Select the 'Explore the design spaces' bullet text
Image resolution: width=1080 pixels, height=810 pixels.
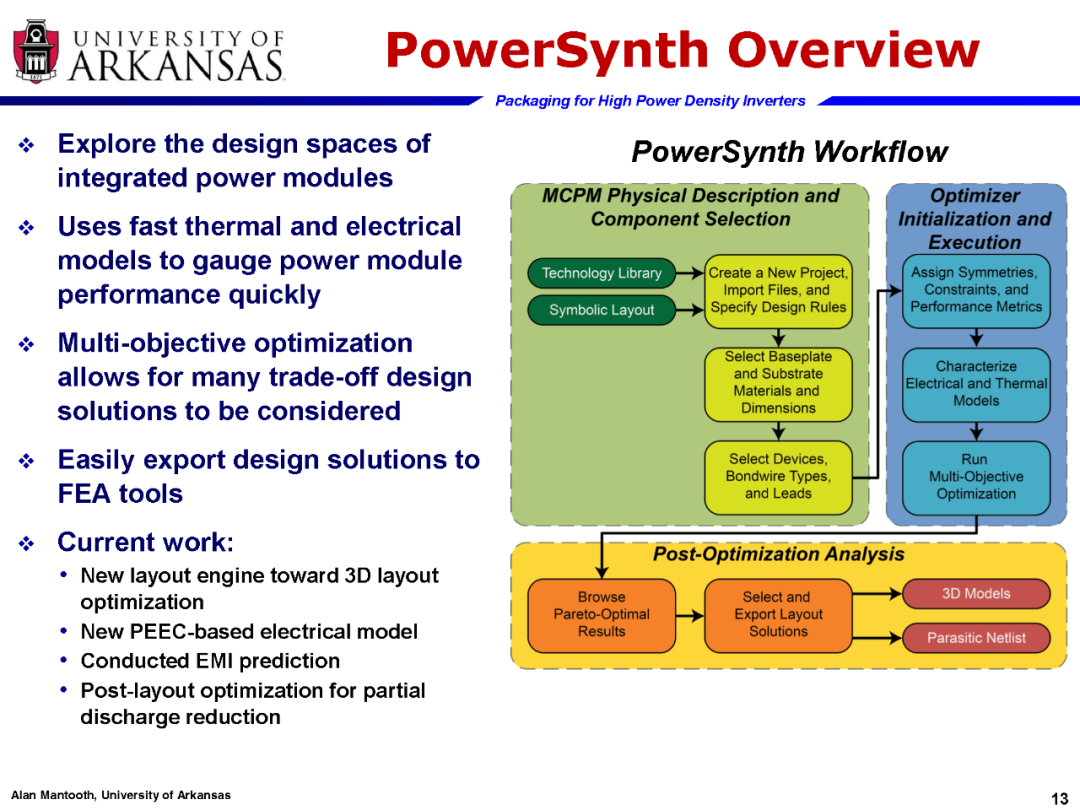pos(245,160)
